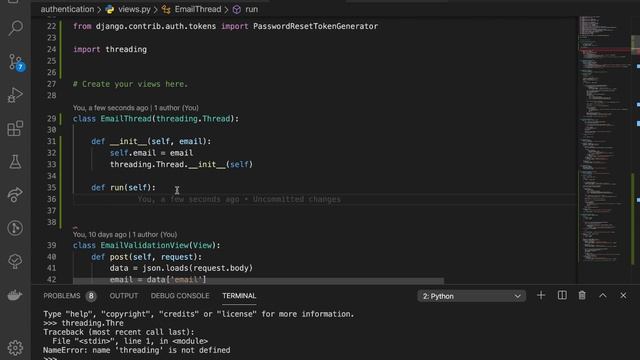Click '>>> threading.Thre' terminal line
Screen dimensions: 640x360
click(83, 323)
